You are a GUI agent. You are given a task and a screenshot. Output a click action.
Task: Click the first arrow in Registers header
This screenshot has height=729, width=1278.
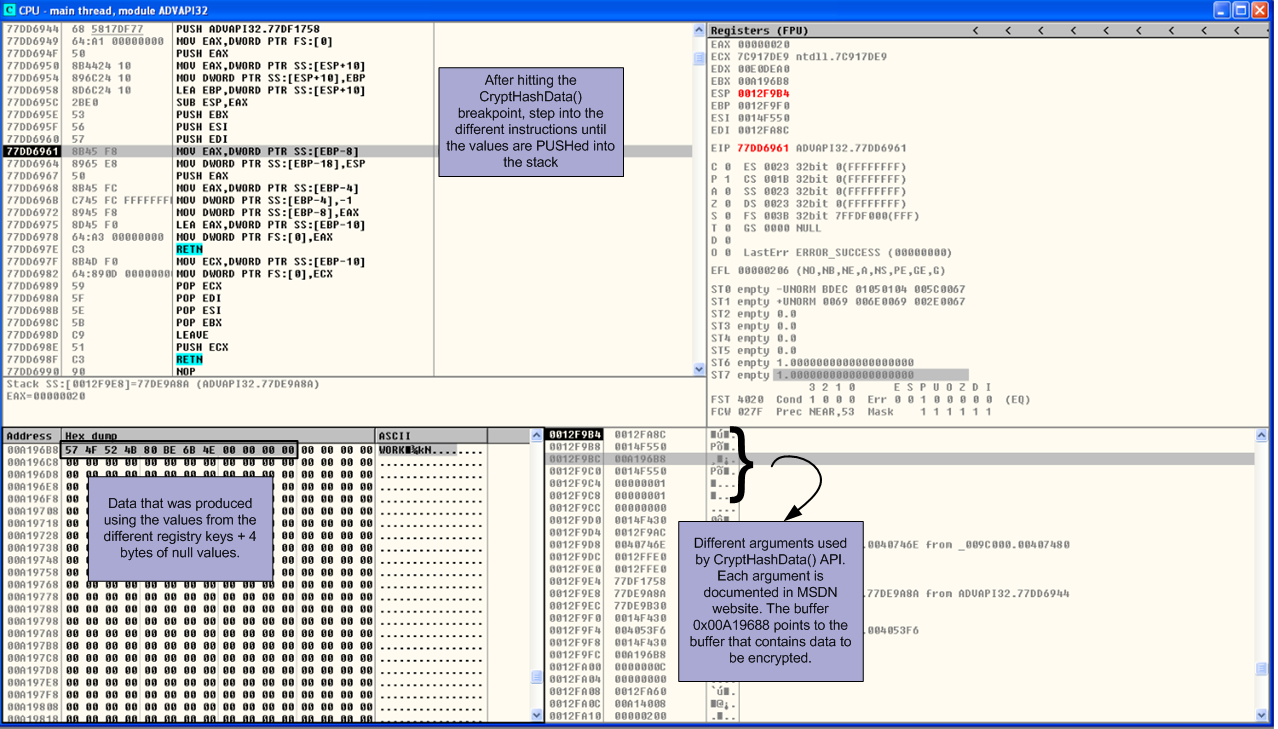976,31
